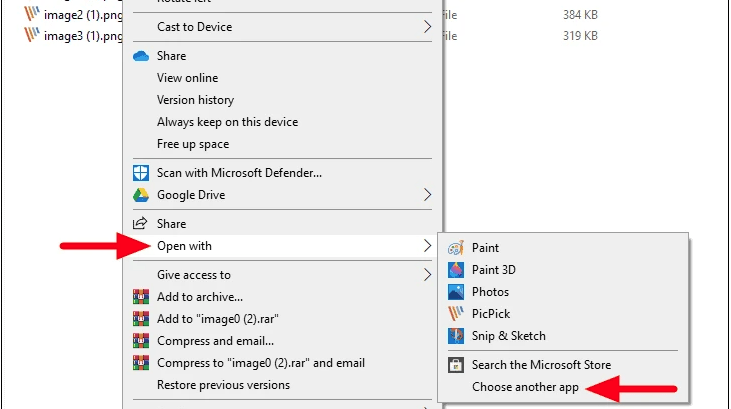
Task: Click the Microsoft Store bag icon
Action: [456, 365]
